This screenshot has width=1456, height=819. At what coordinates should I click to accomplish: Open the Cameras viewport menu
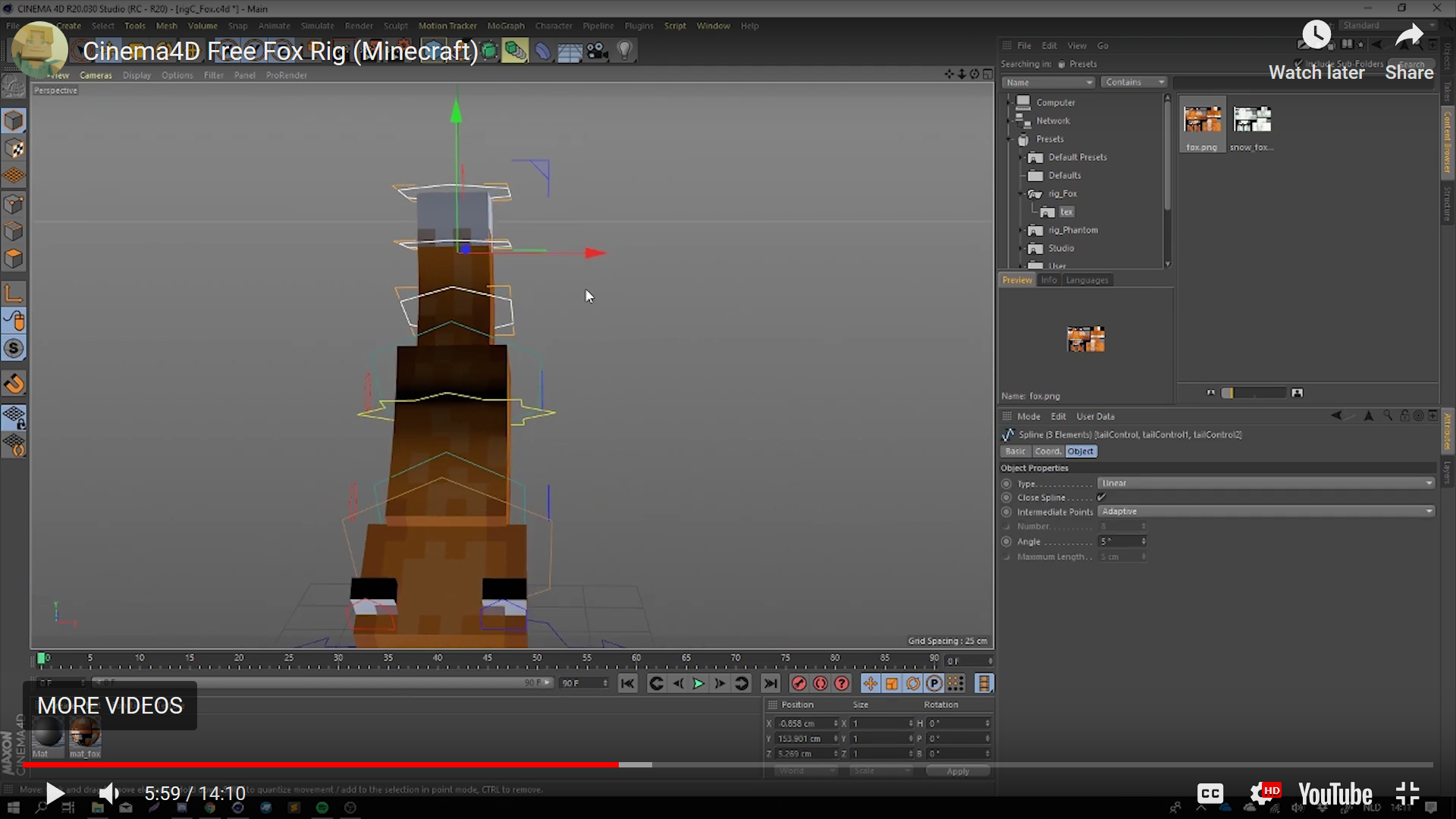[96, 75]
